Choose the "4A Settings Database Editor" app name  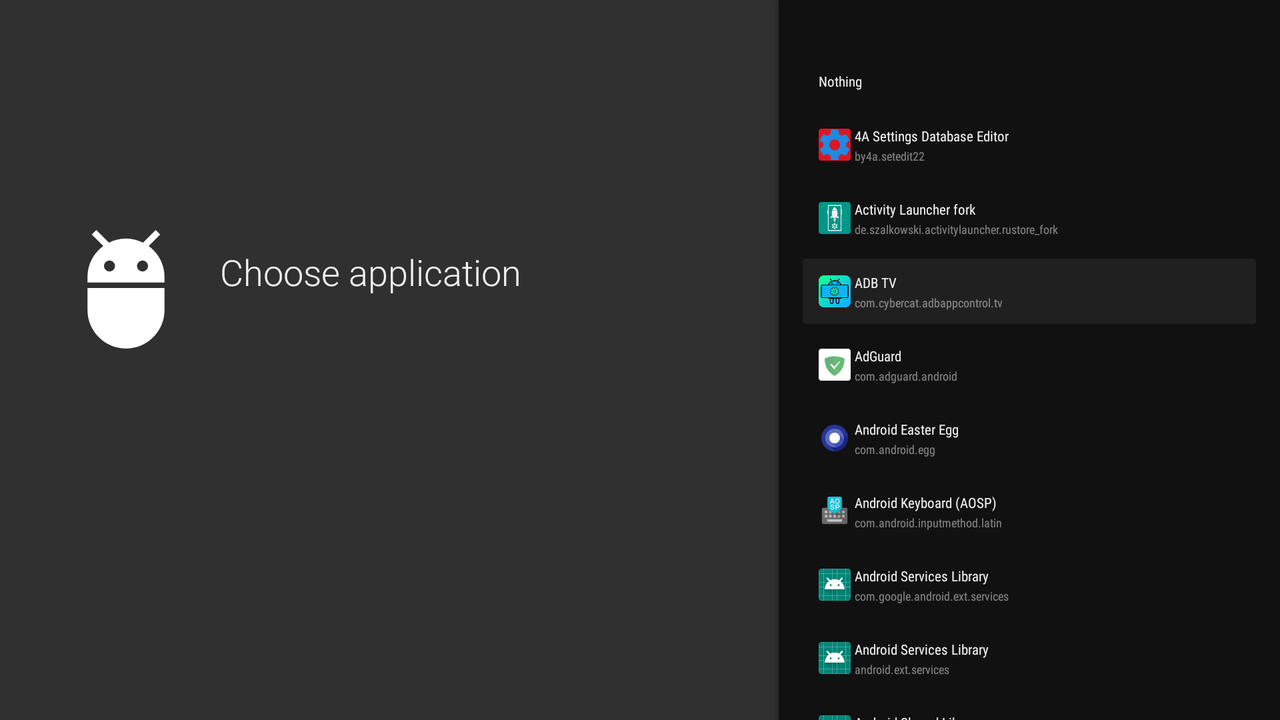[931, 137]
